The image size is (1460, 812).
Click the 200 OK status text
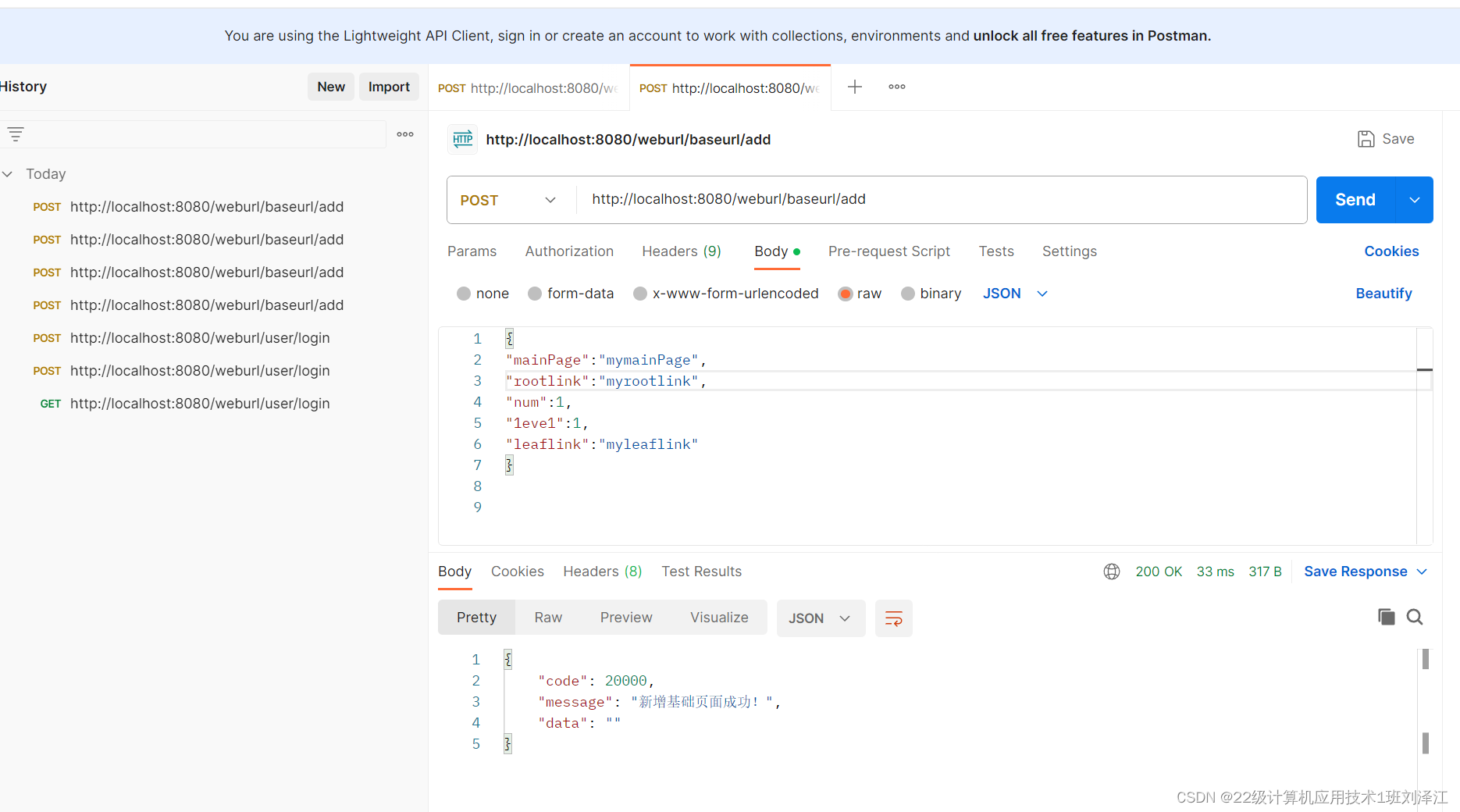click(1159, 572)
